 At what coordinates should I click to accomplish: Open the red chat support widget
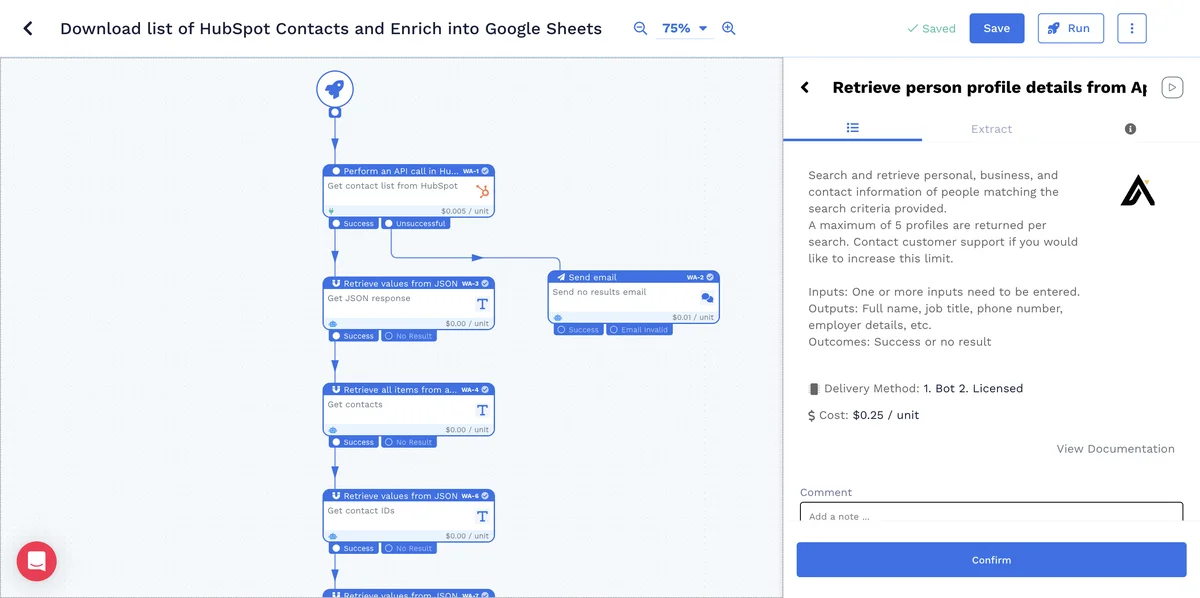point(37,561)
